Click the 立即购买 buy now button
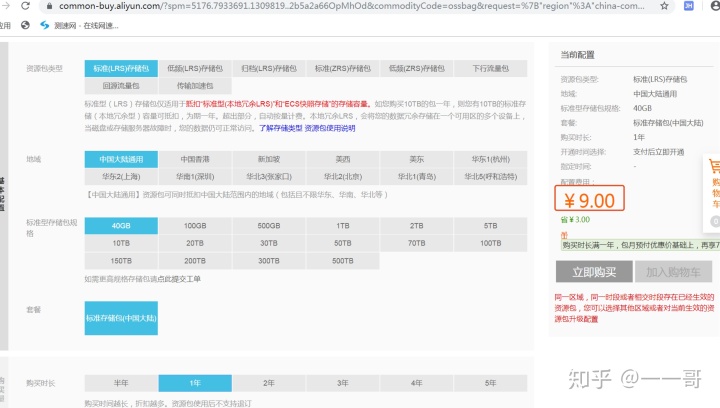 594,272
